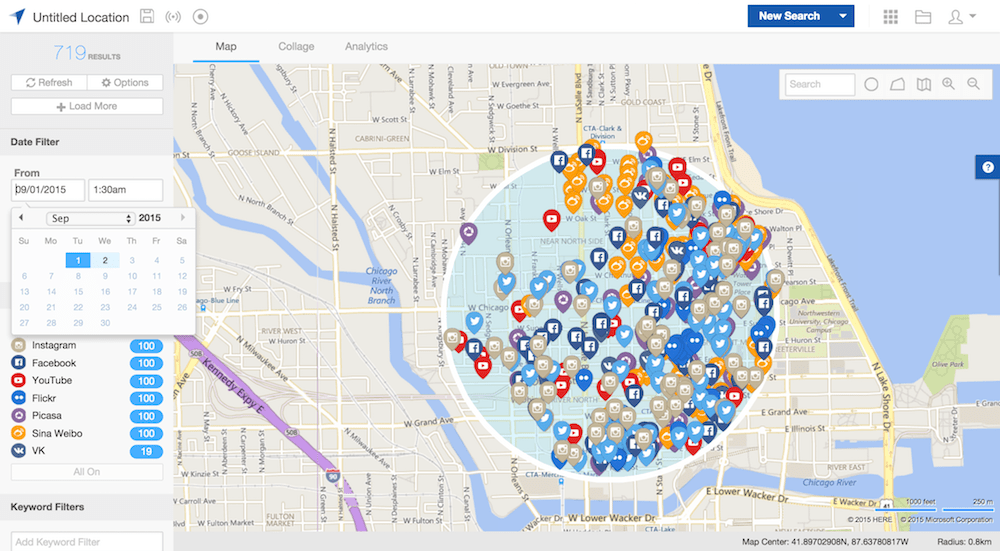This screenshot has width=1000, height=551.
Task: Click the All On button
Action: (x=87, y=472)
